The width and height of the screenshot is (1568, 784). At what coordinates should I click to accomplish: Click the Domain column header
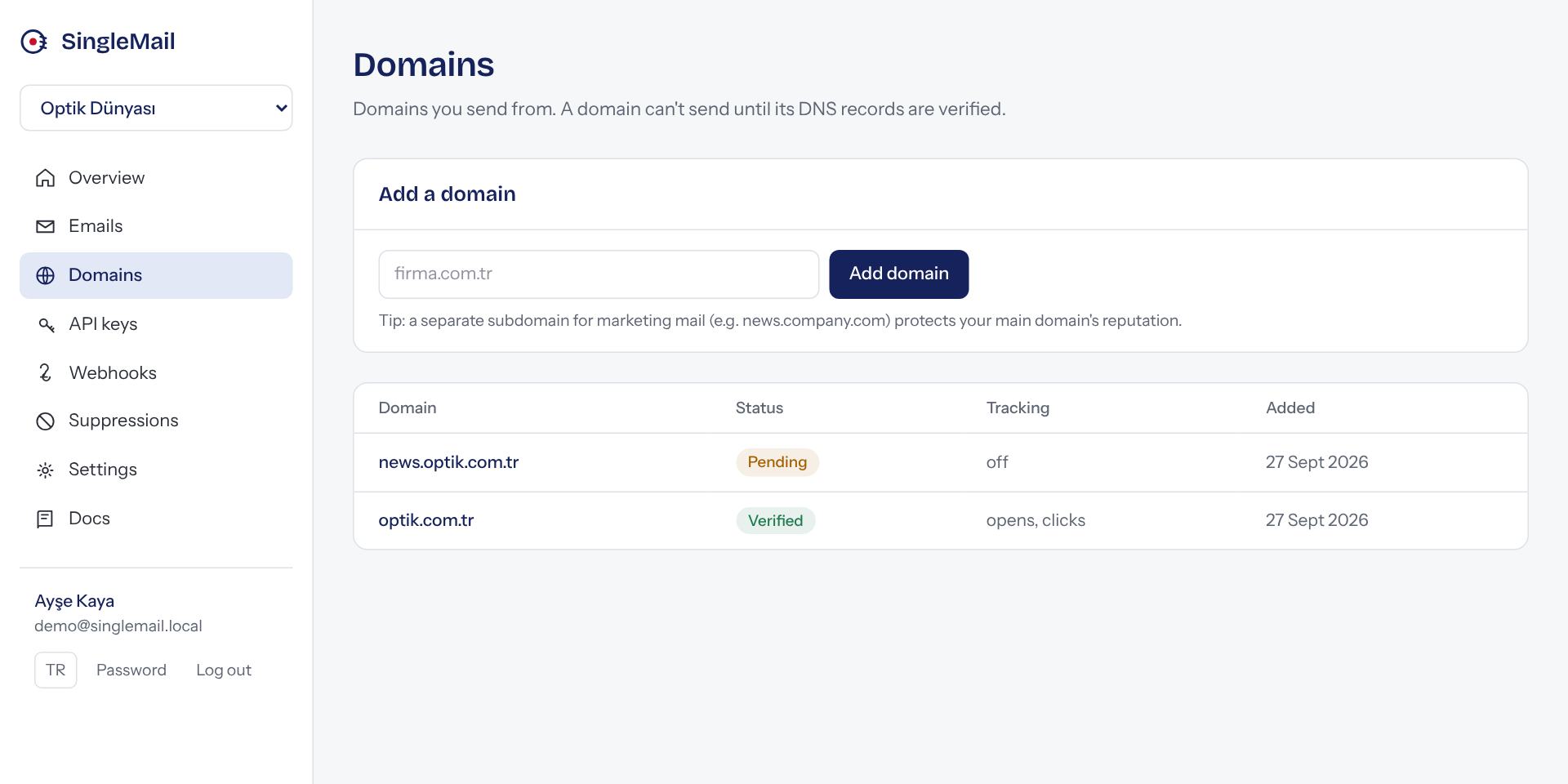coord(408,408)
